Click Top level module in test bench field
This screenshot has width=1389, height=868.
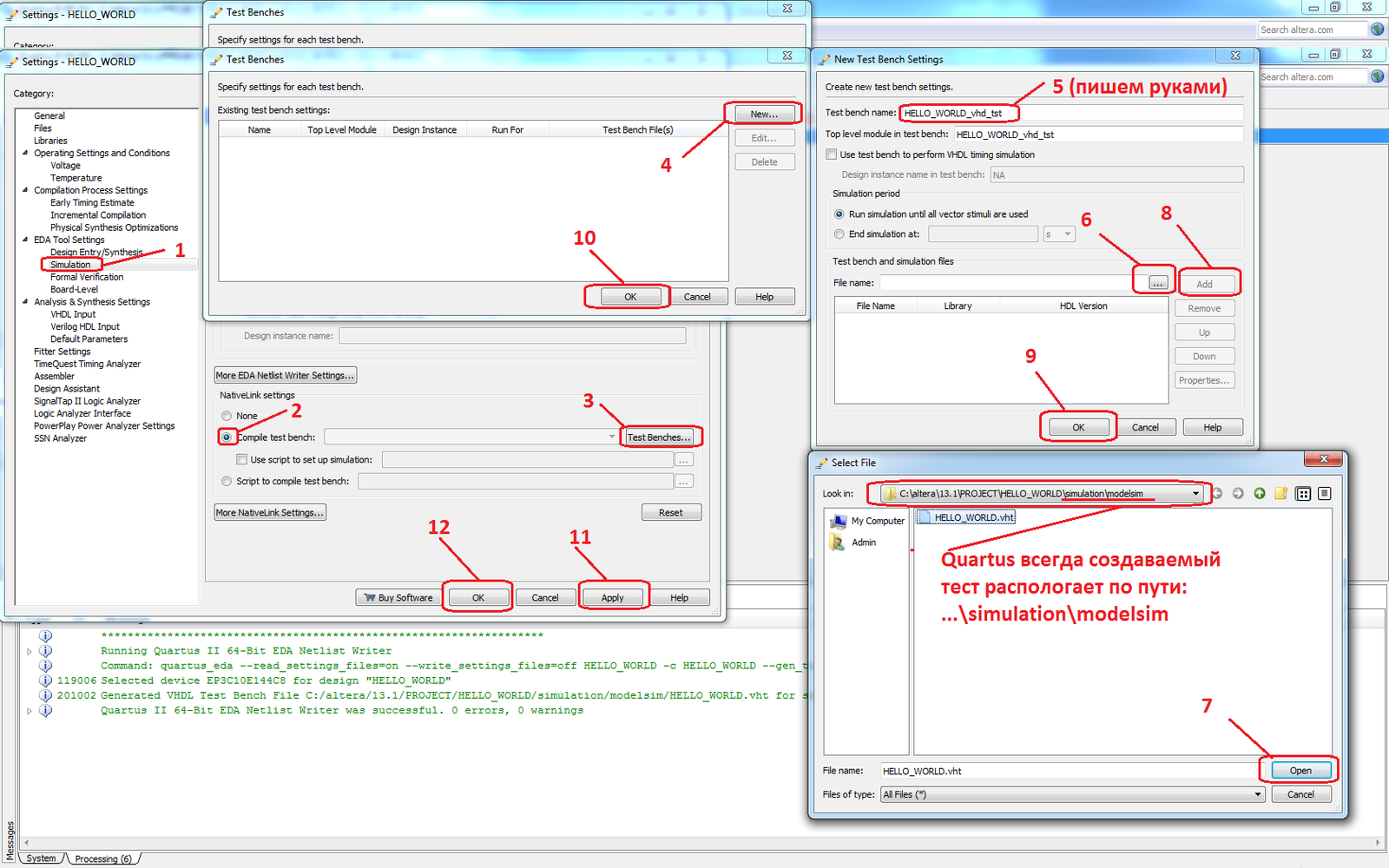pos(1099,135)
